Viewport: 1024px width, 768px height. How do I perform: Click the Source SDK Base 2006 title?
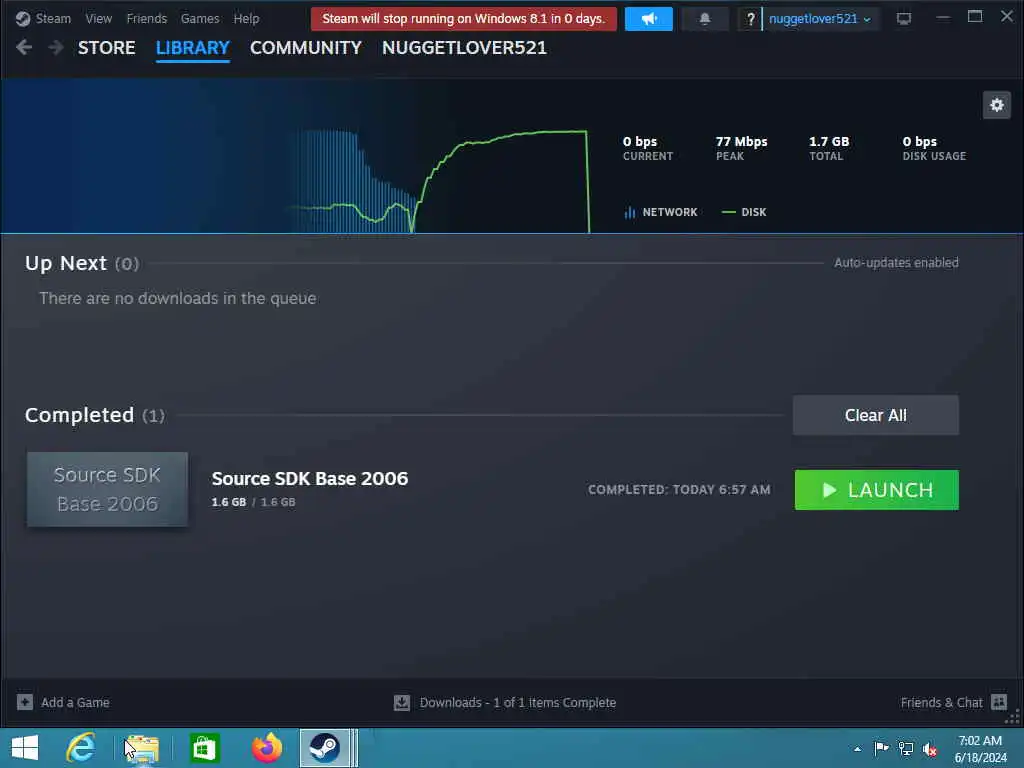310,479
